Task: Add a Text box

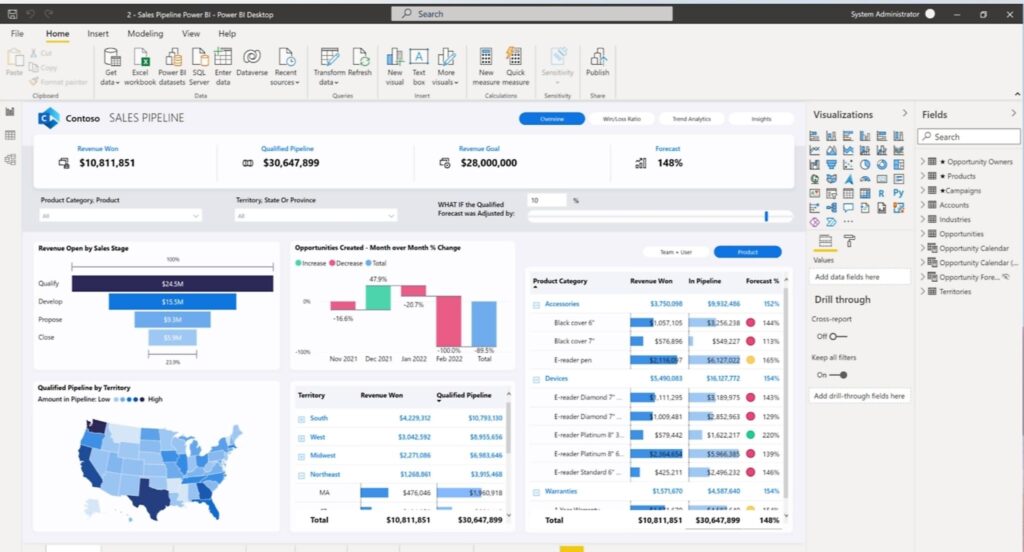Action: tap(419, 66)
